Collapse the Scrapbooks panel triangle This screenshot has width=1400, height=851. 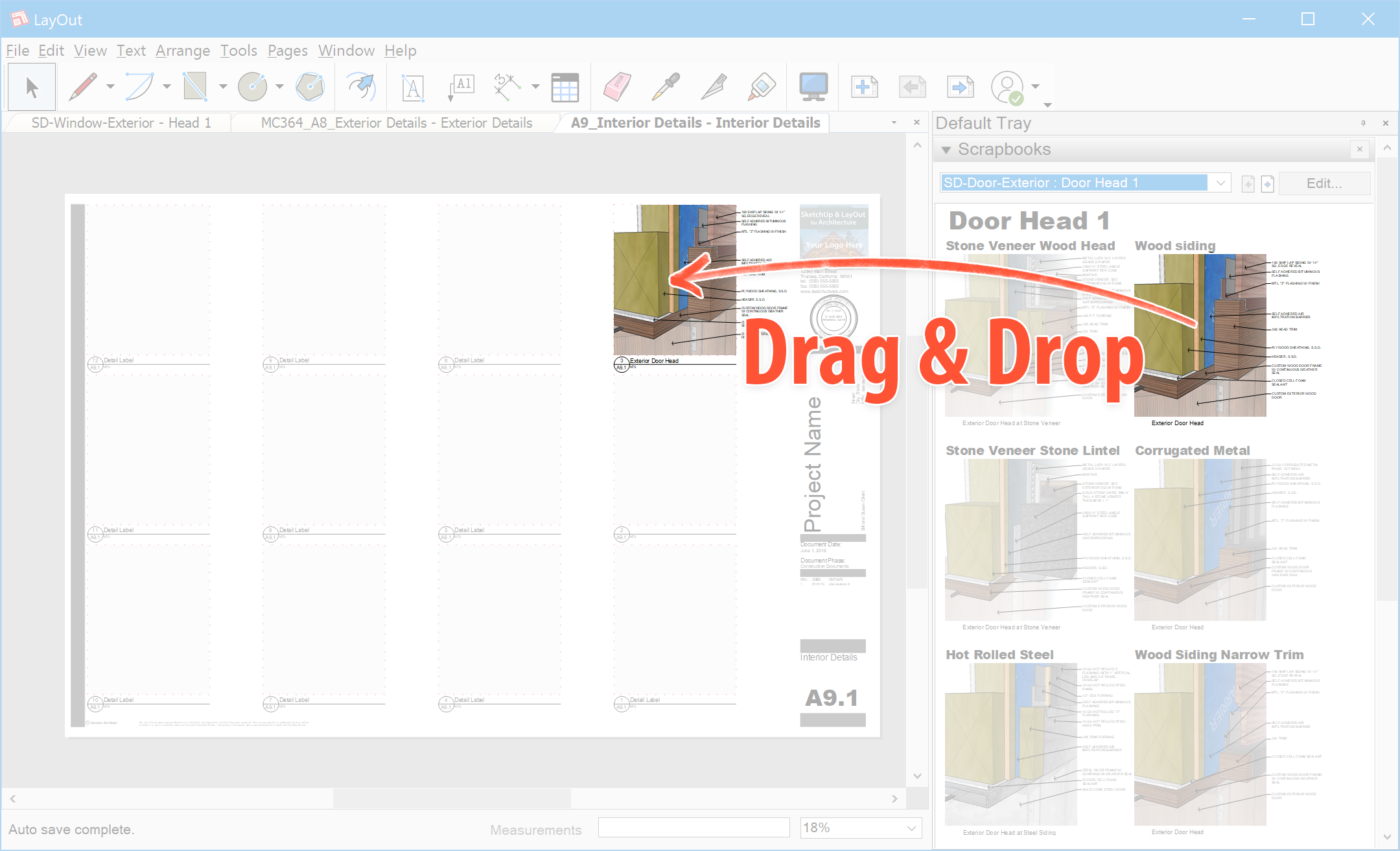[946, 150]
